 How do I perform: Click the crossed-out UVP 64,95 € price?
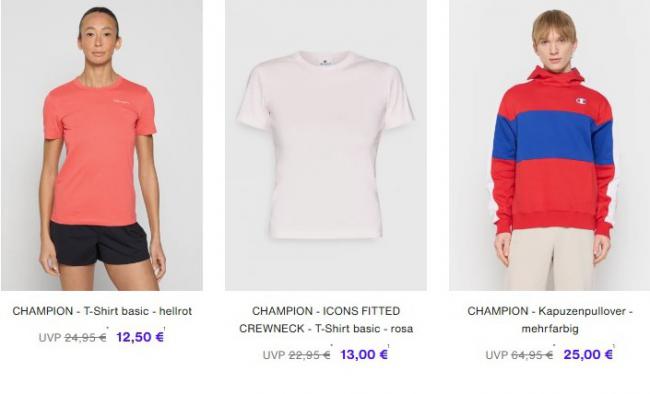click(519, 355)
